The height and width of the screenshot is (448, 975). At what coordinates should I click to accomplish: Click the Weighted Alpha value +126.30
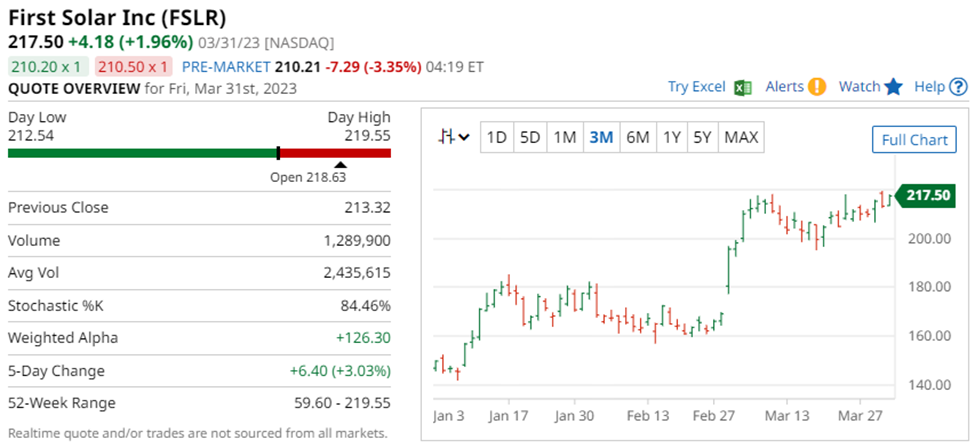tap(363, 338)
